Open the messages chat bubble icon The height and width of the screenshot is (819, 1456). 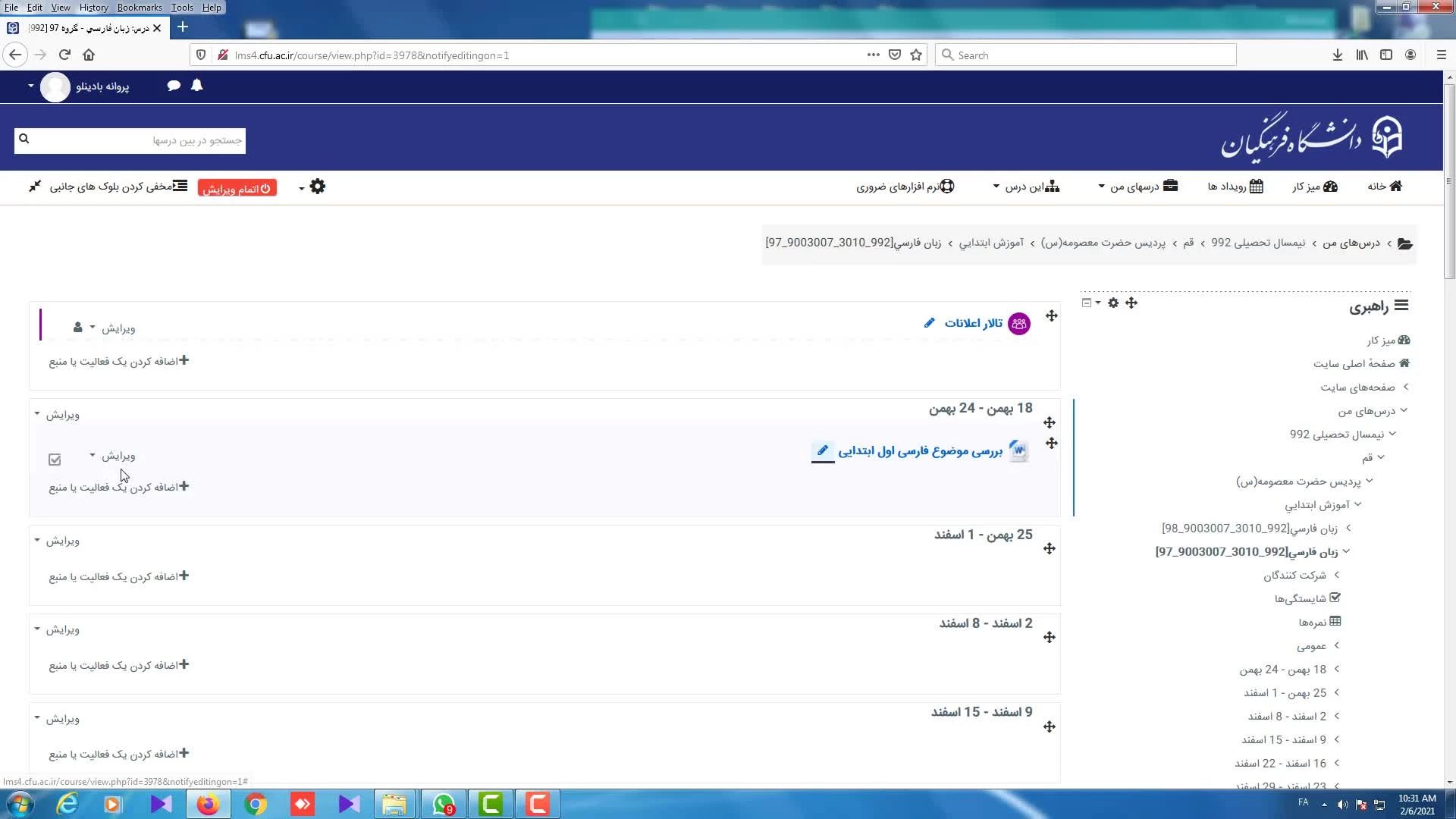point(174,86)
